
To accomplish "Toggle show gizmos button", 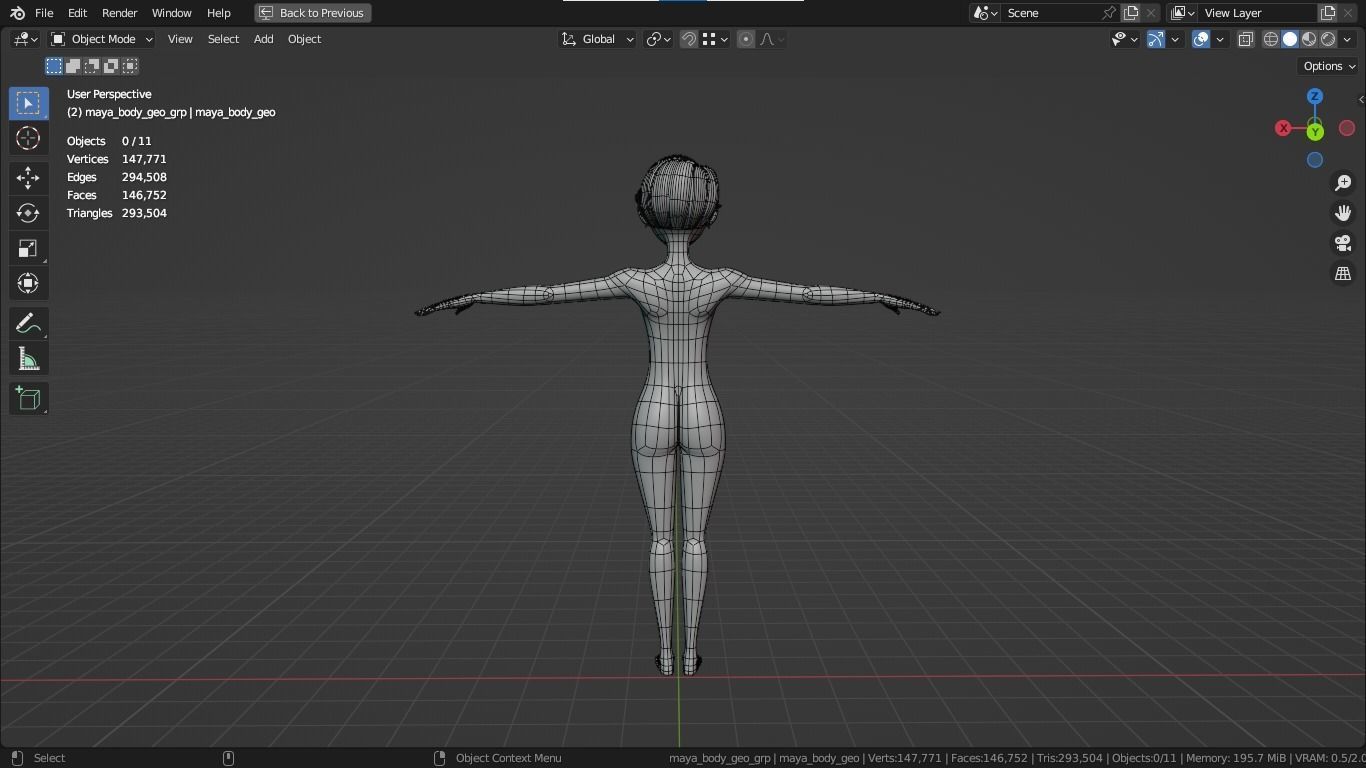I will 1156,39.
